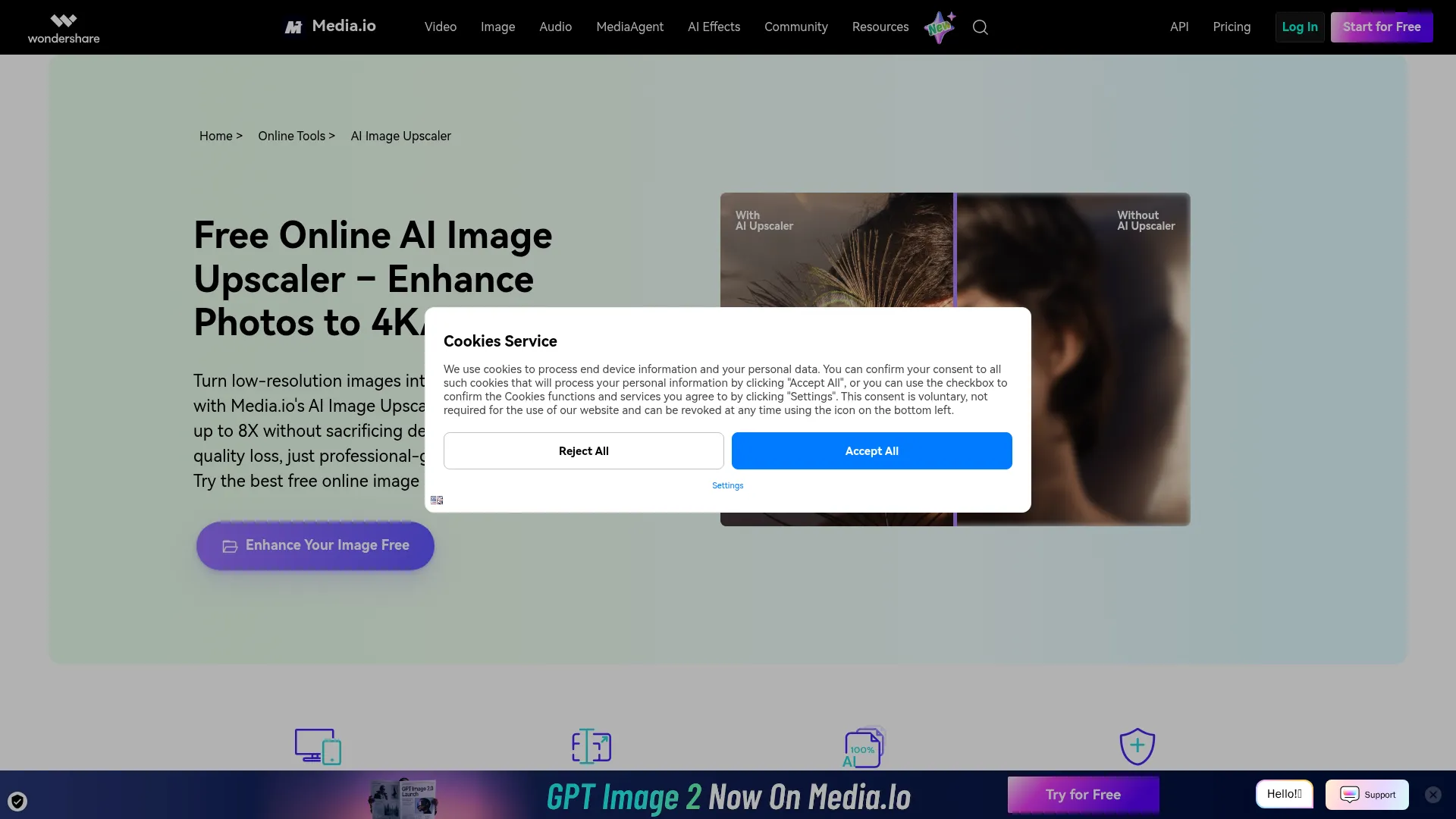This screenshot has width=1456, height=819.
Task: Click the before/after comparison divider handle
Action: tap(955, 250)
